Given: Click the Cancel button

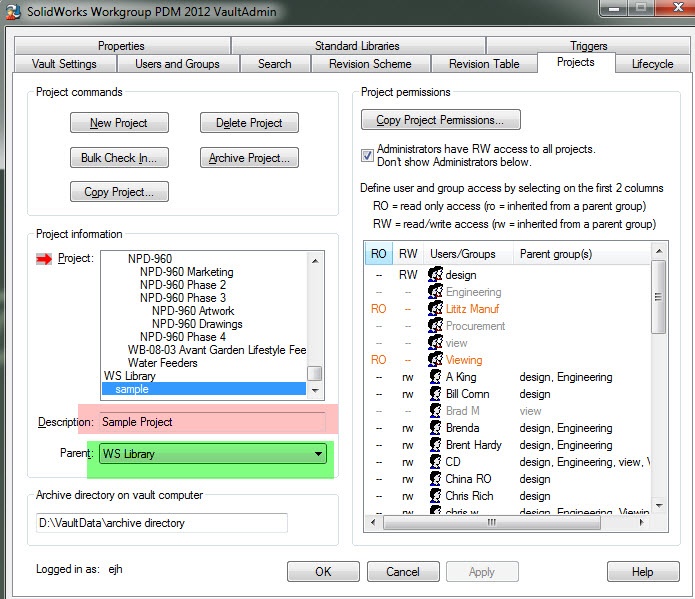Looking at the screenshot, I should point(403,572).
